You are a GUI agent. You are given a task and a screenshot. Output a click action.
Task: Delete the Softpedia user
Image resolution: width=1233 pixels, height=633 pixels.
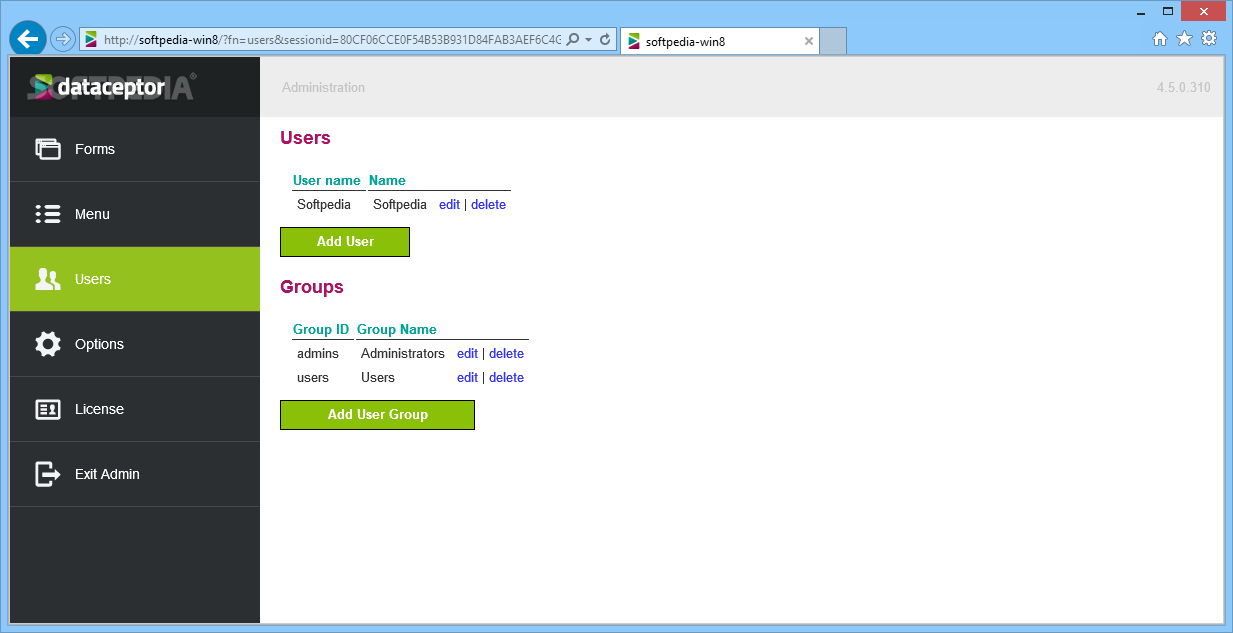coord(488,204)
